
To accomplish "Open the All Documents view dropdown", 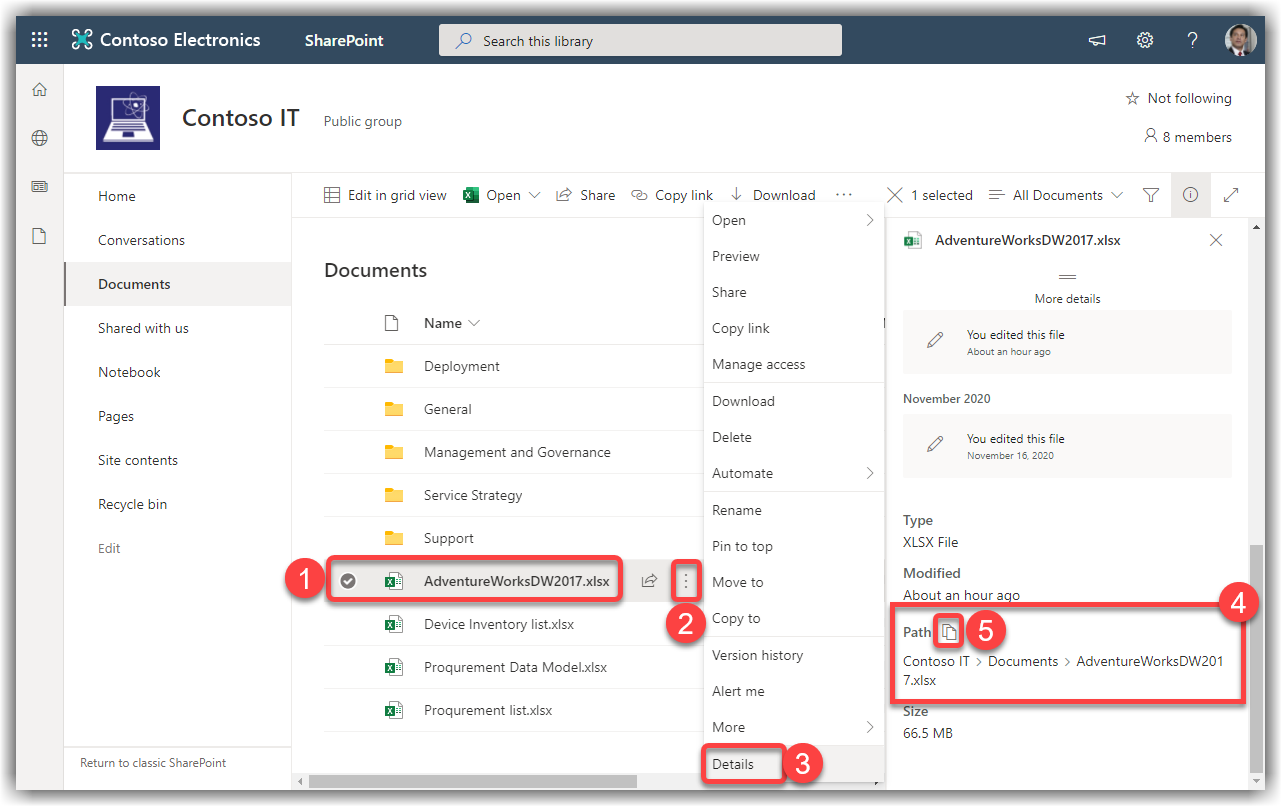I will point(1056,195).
